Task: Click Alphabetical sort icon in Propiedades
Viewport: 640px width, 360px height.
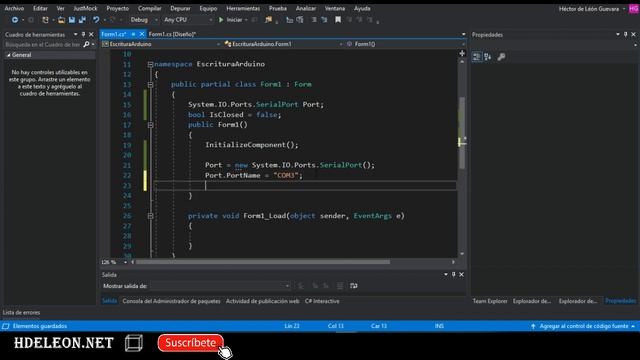Action: click(488, 57)
